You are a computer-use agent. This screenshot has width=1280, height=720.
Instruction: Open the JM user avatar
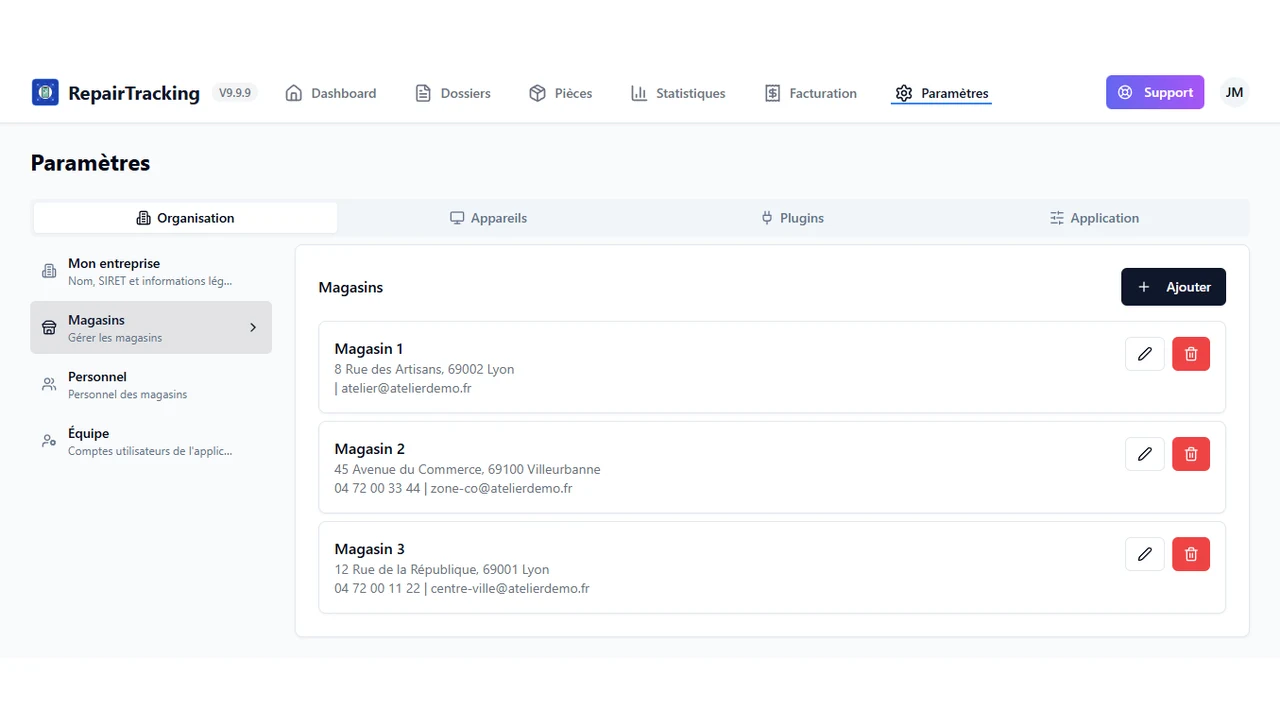pos(1235,92)
